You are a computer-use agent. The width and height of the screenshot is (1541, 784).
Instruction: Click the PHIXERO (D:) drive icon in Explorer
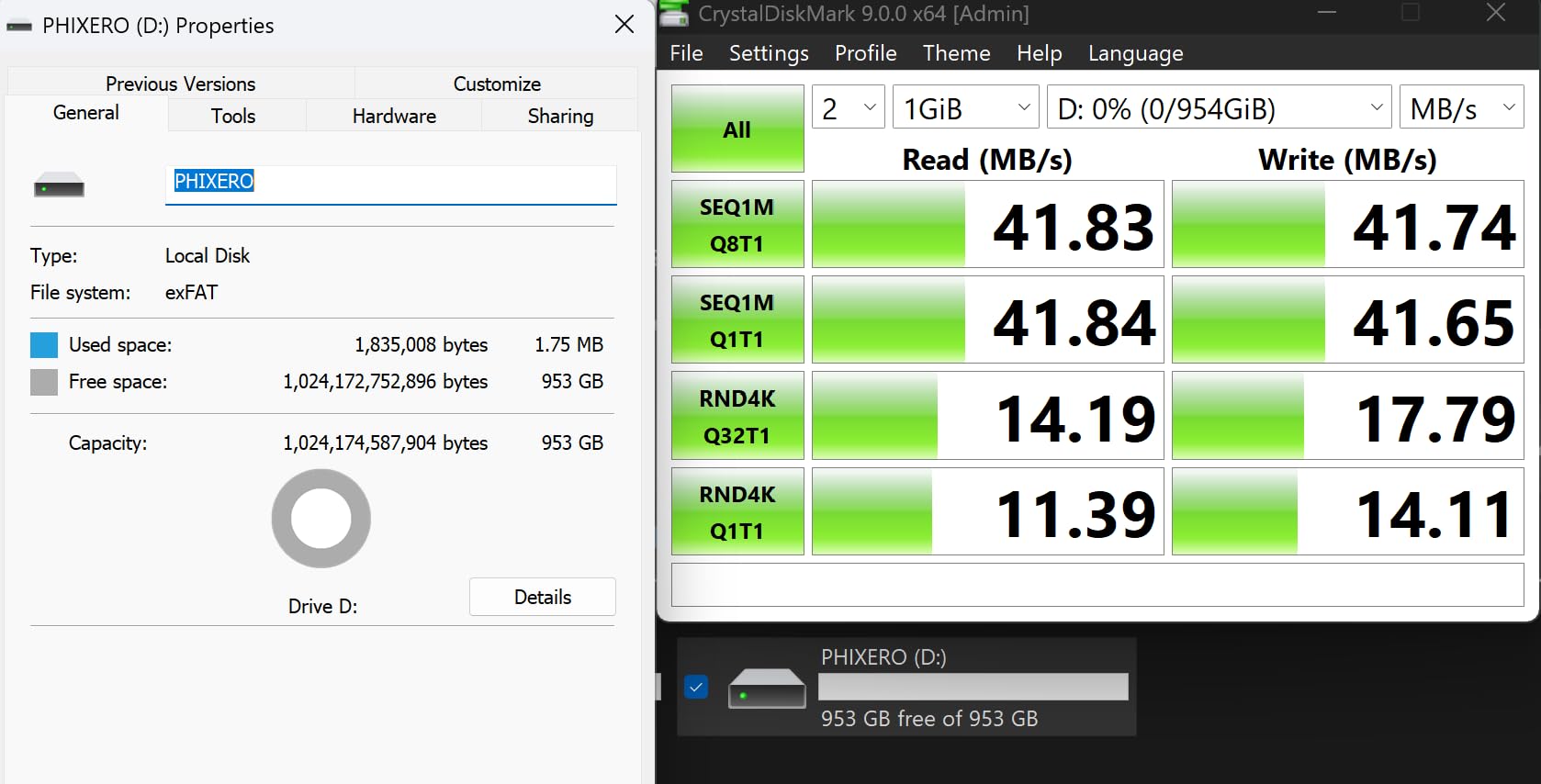click(766, 688)
